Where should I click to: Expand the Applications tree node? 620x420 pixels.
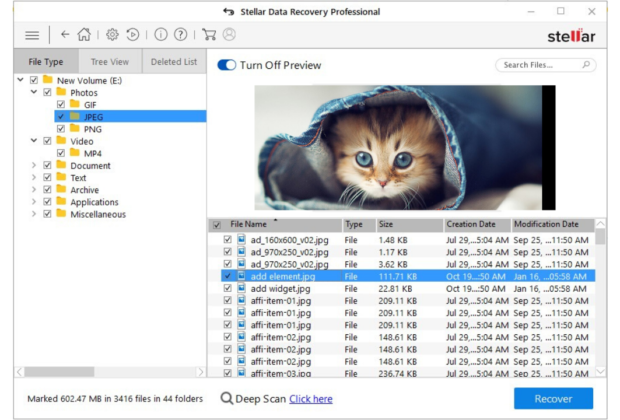coord(34,202)
